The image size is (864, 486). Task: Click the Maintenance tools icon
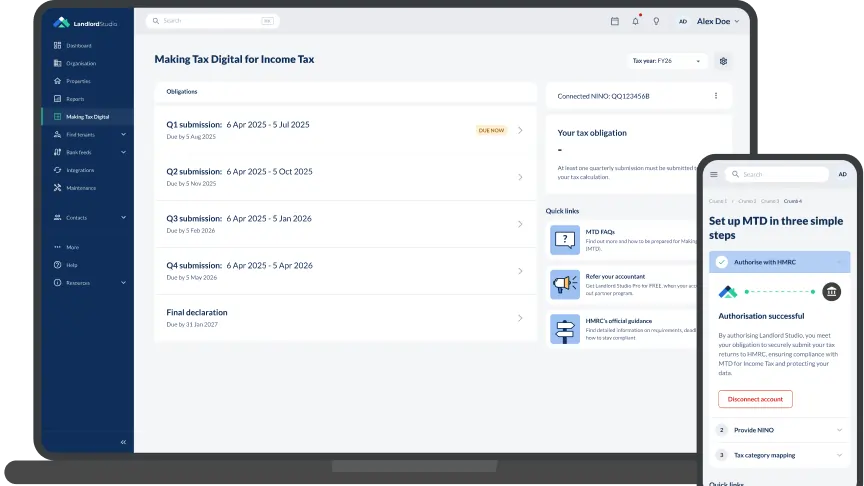[x=57, y=188]
